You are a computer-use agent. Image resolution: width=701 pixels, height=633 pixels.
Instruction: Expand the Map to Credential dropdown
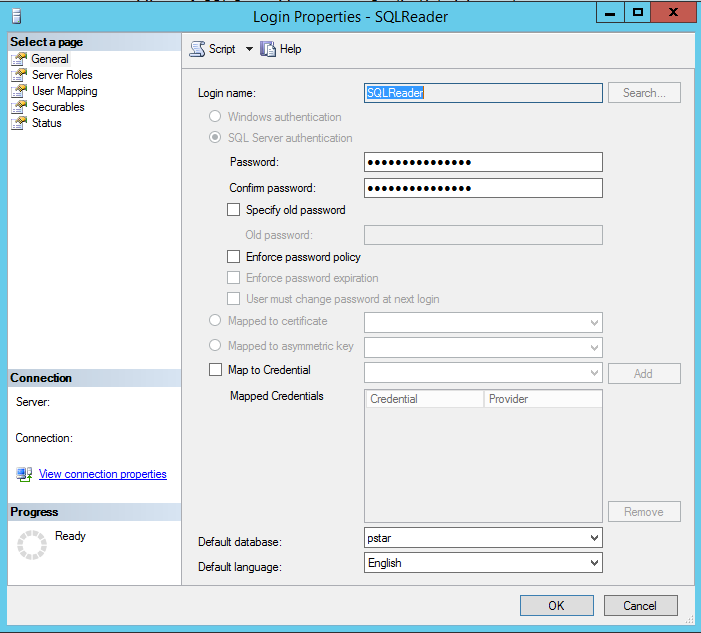594,373
